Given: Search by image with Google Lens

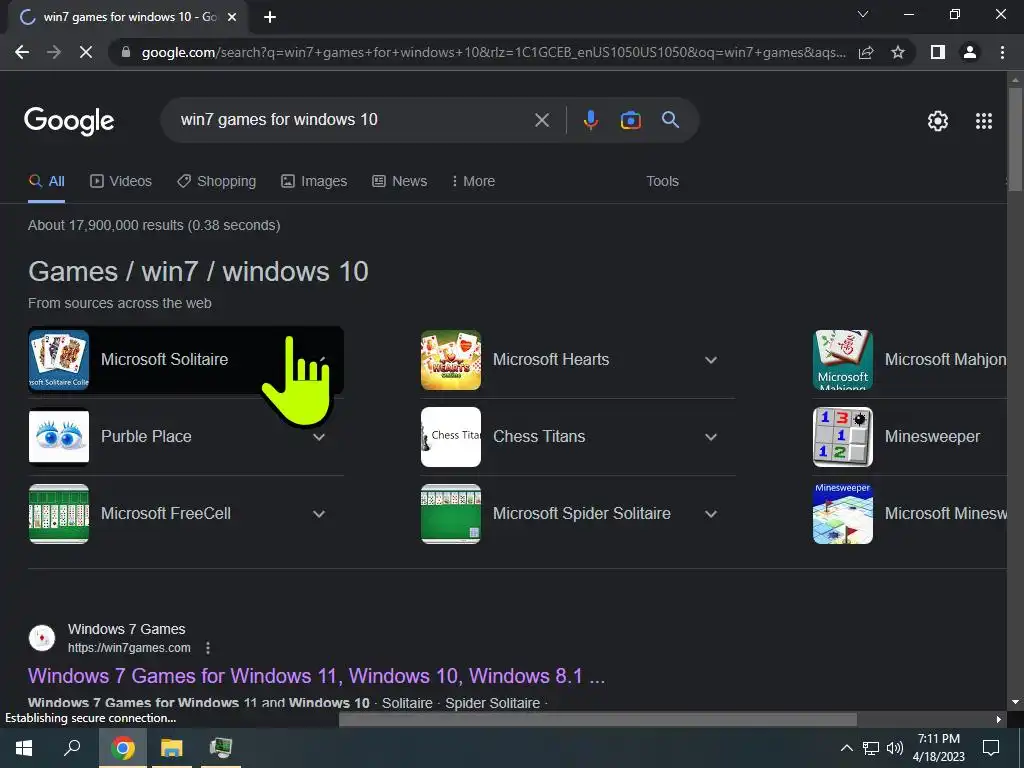Looking at the screenshot, I should [x=630, y=120].
